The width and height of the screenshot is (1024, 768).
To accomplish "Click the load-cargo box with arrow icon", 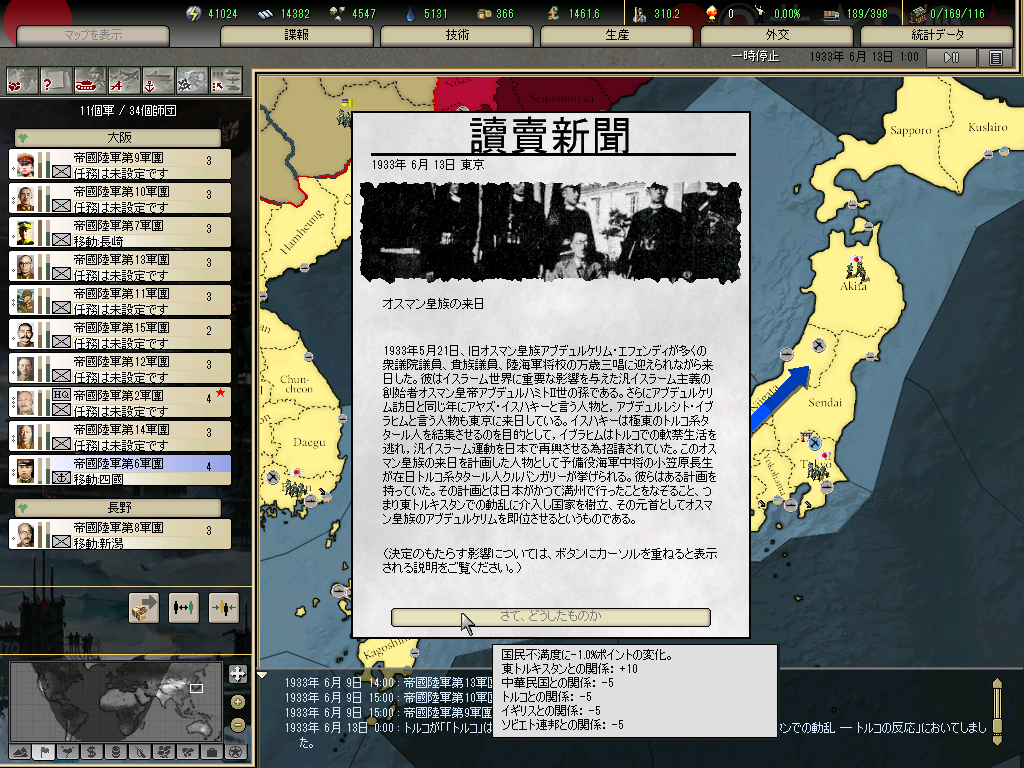I will point(144,607).
